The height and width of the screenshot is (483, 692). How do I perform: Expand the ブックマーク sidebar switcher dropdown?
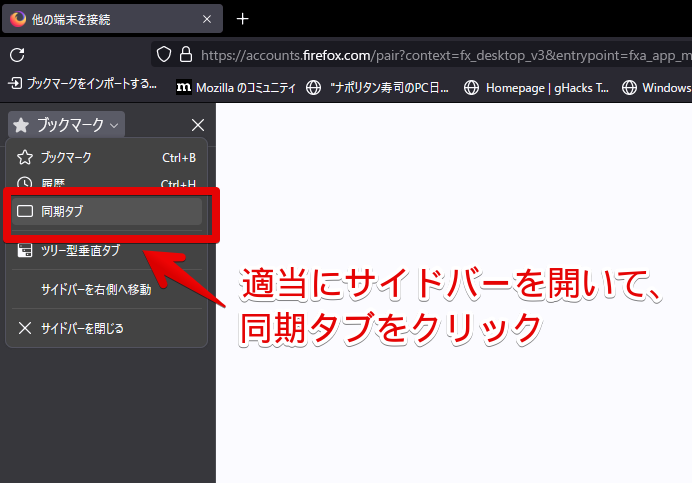(x=66, y=125)
